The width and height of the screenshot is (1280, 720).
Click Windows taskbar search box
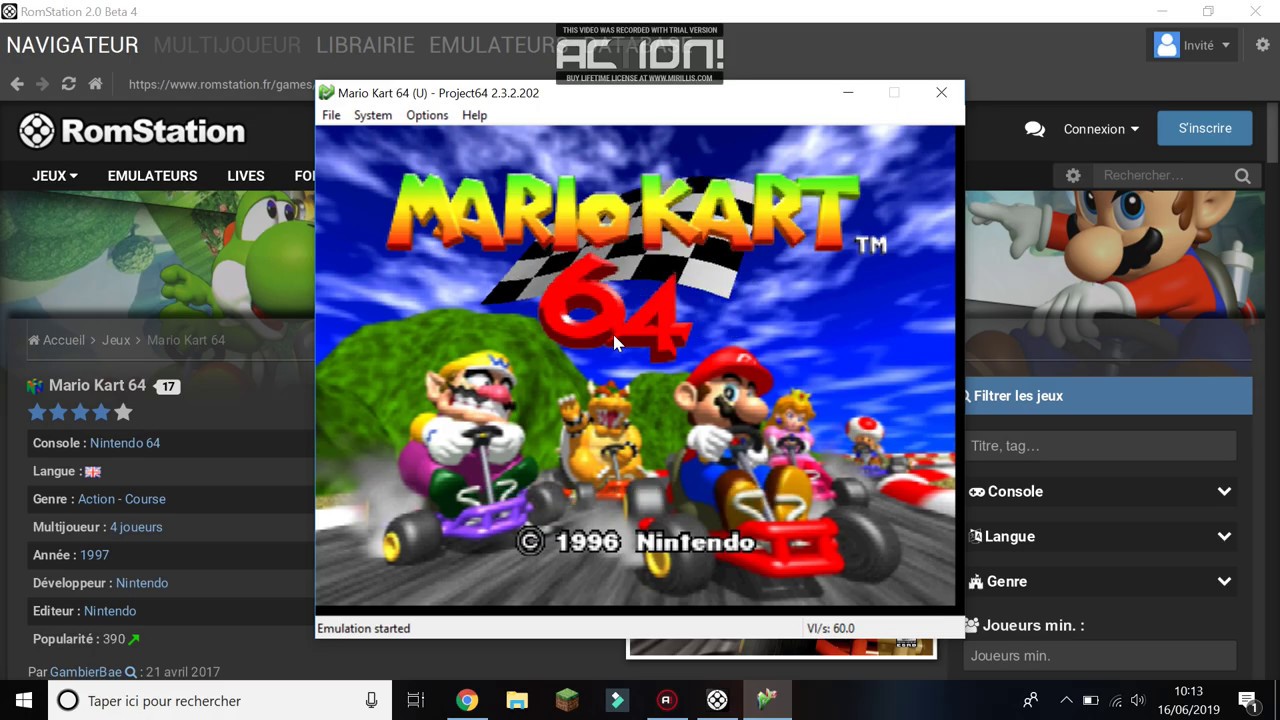click(218, 700)
